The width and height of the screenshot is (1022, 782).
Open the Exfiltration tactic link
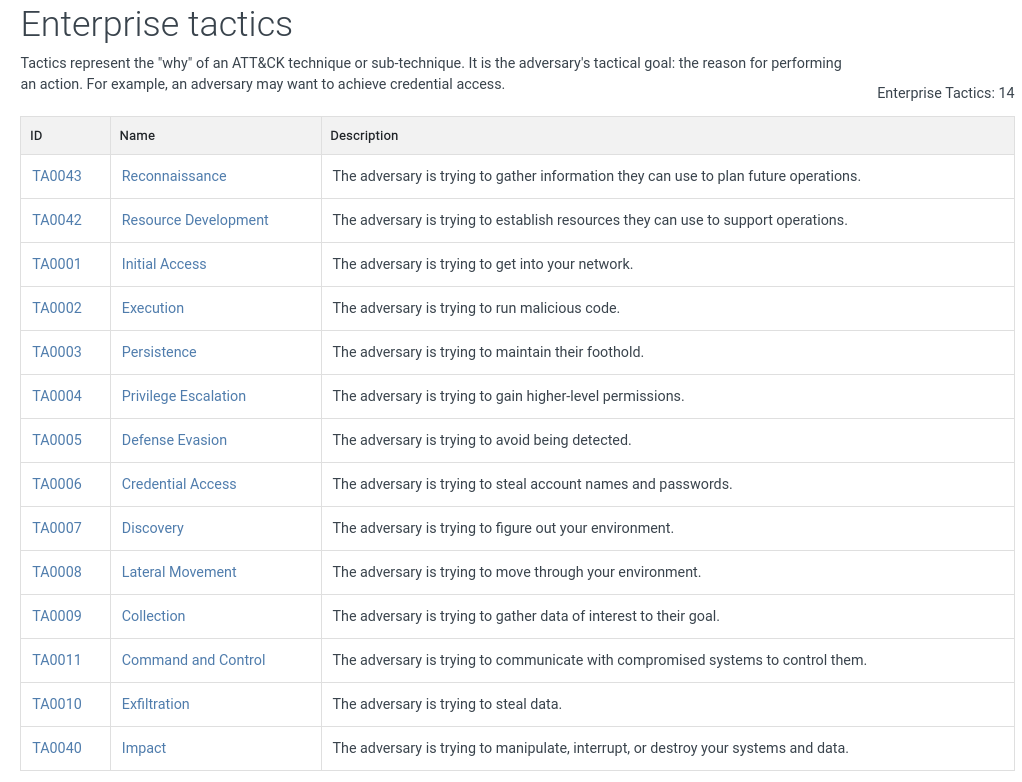(156, 704)
